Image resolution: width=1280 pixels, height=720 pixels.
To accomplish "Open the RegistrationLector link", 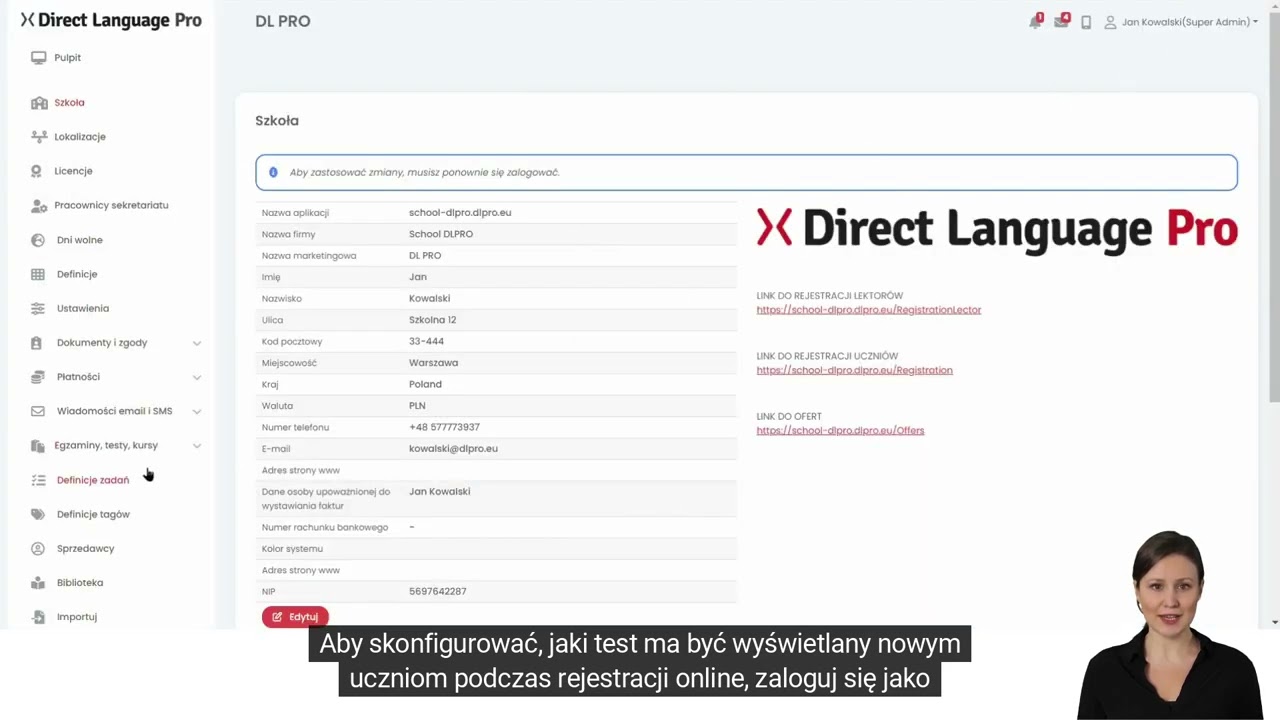I will (868, 310).
